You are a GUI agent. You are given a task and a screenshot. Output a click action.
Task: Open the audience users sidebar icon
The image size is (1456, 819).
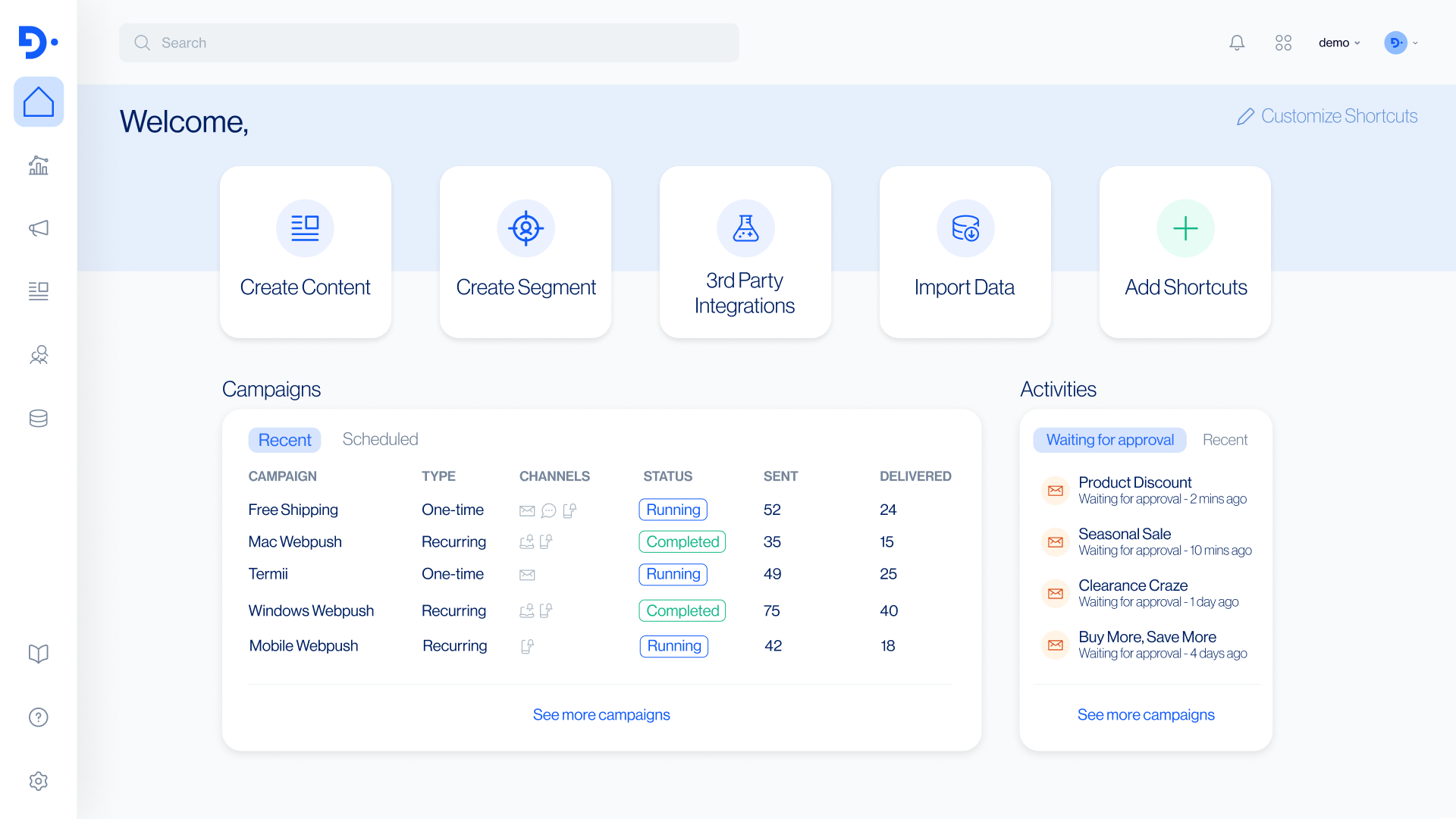tap(39, 355)
